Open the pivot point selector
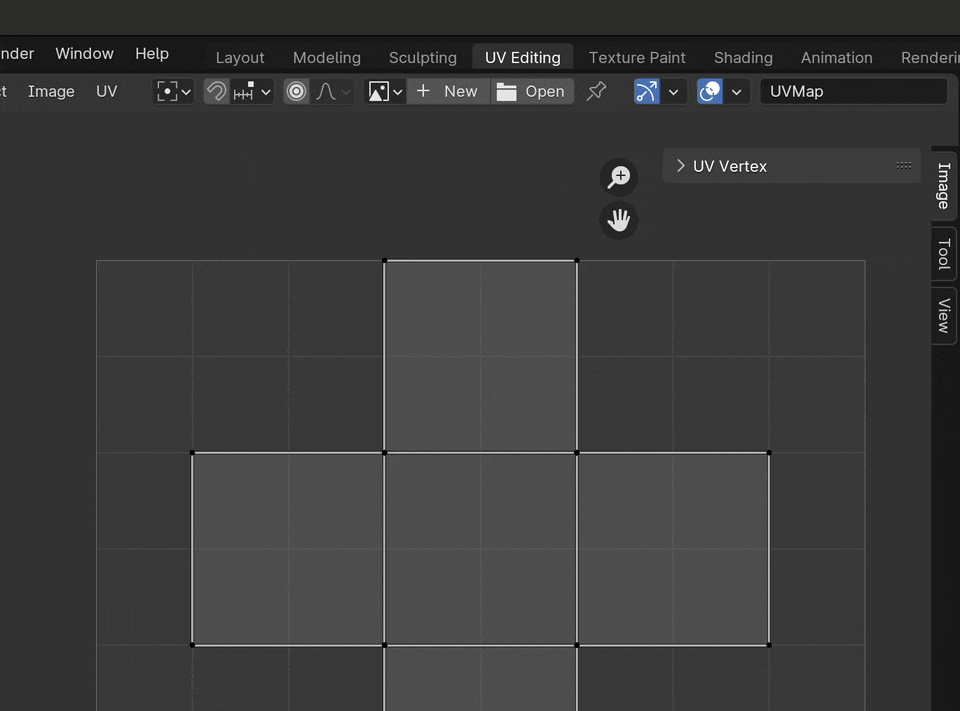Screen dimensions: 960x711 173,92
